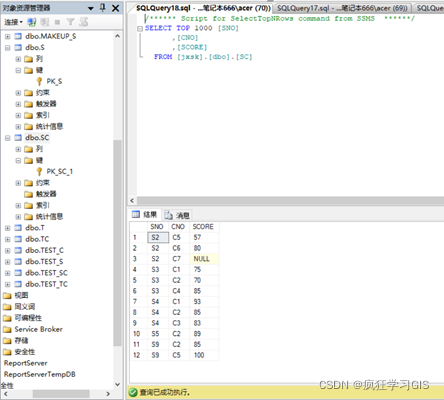Expand the dbo.MAKEUP_S table node

coord(8,36)
